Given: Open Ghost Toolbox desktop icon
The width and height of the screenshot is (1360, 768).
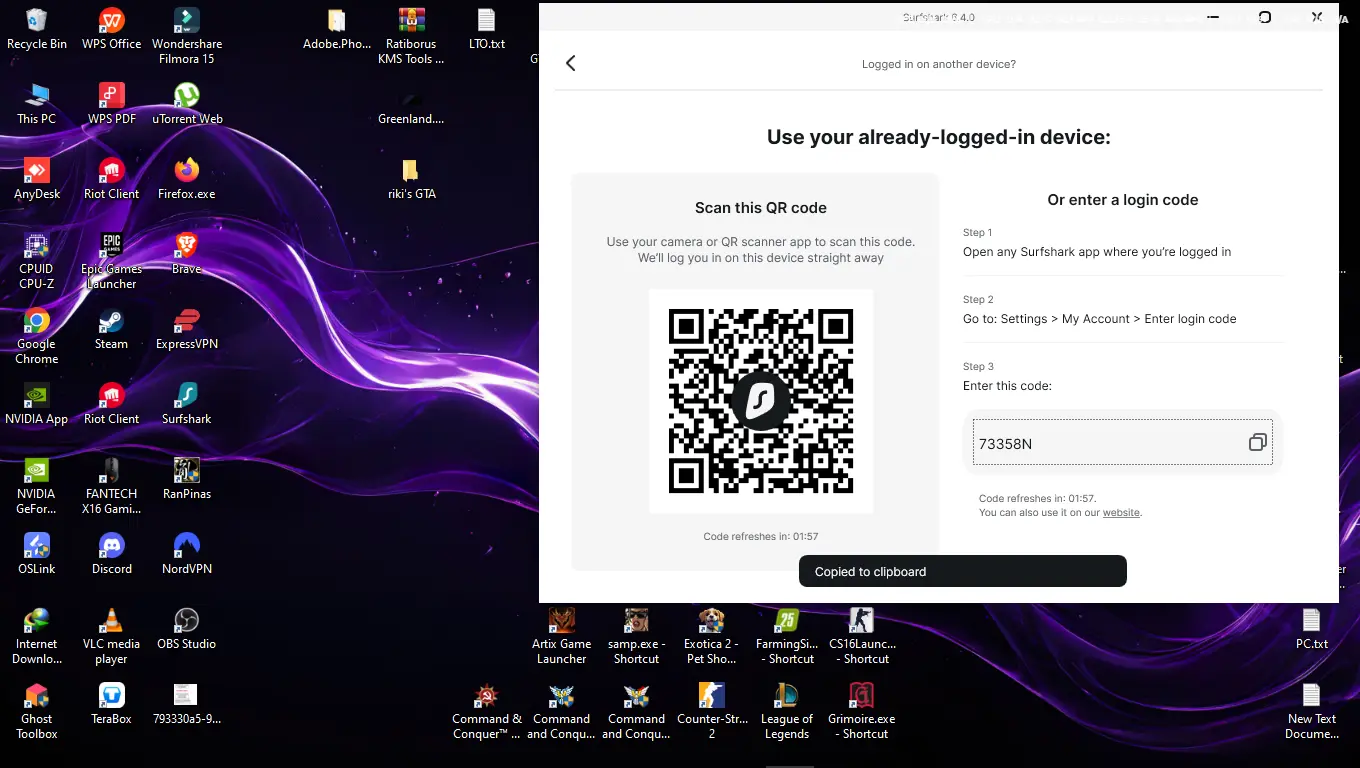Looking at the screenshot, I should [37, 711].
